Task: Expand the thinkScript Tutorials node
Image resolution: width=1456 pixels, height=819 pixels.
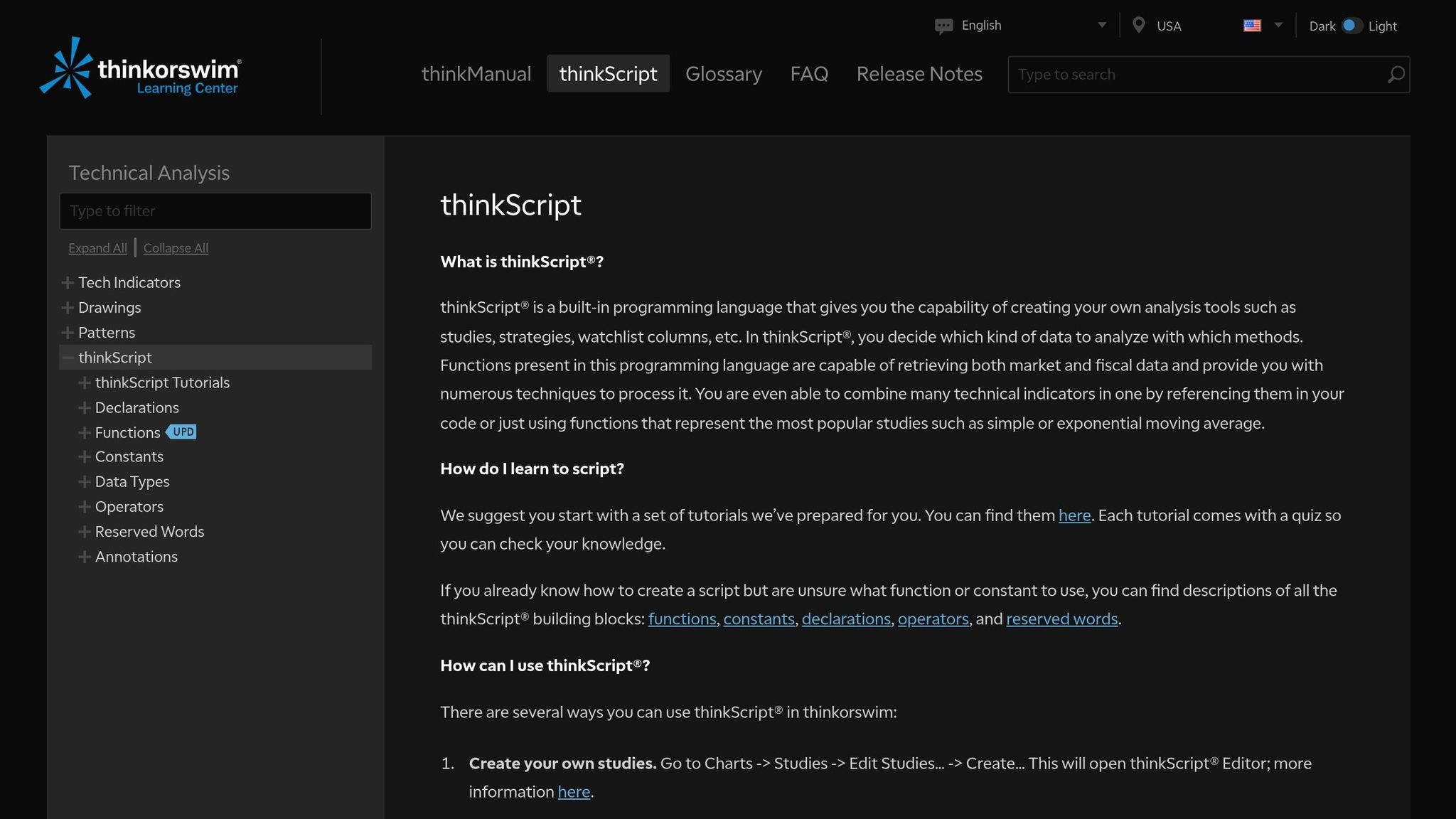Action: pyautogui.click(x=85, y=382)
